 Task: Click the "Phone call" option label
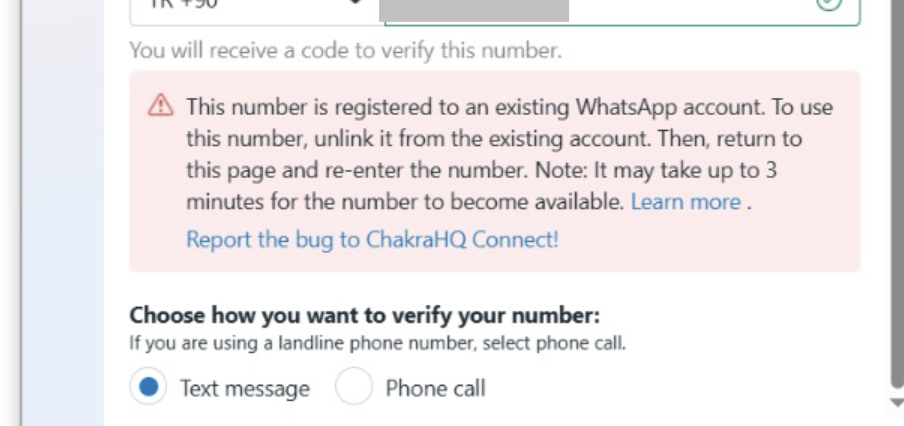(x=435, y=388)
